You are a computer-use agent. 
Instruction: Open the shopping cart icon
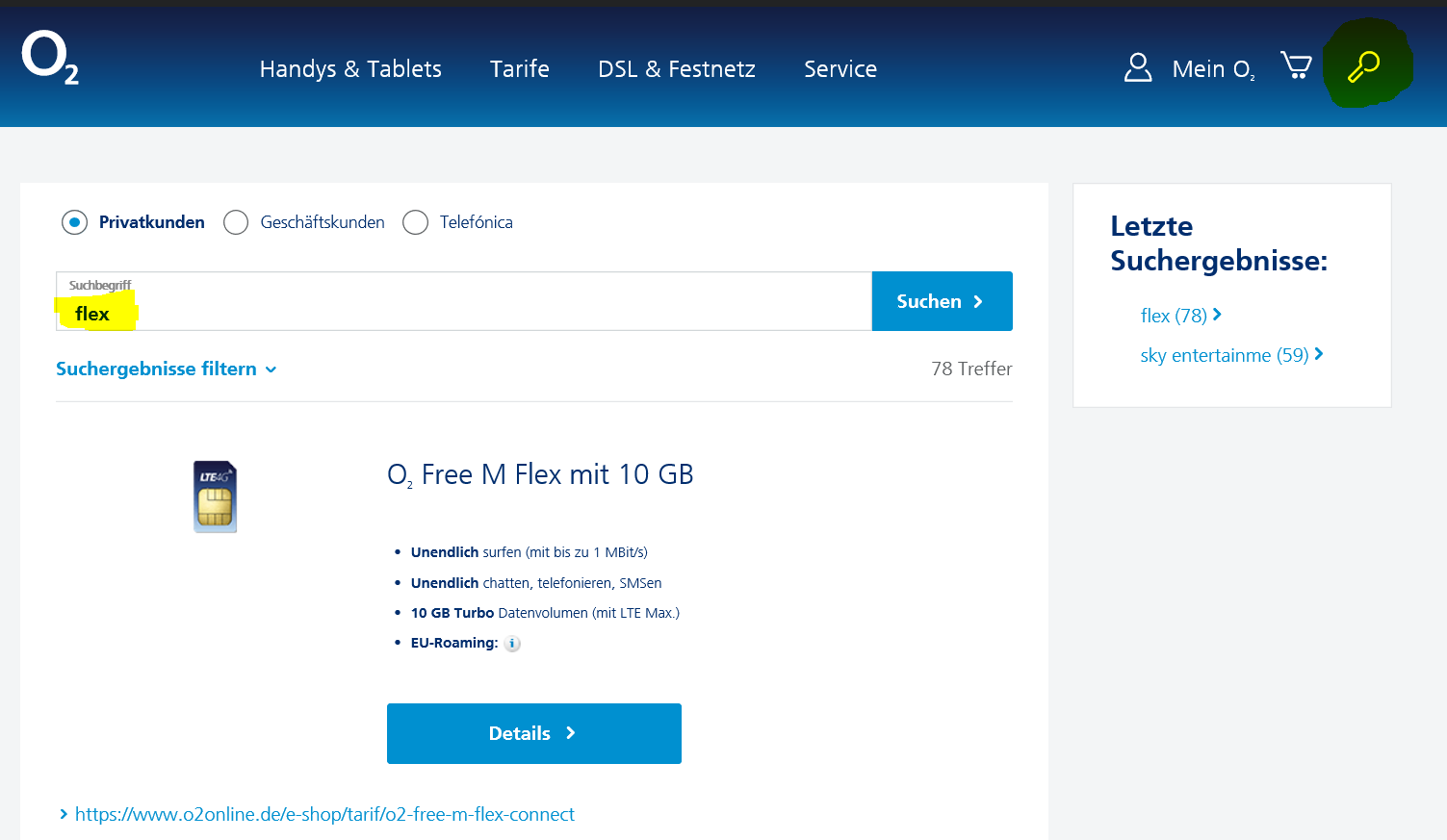coord(1296,65)
